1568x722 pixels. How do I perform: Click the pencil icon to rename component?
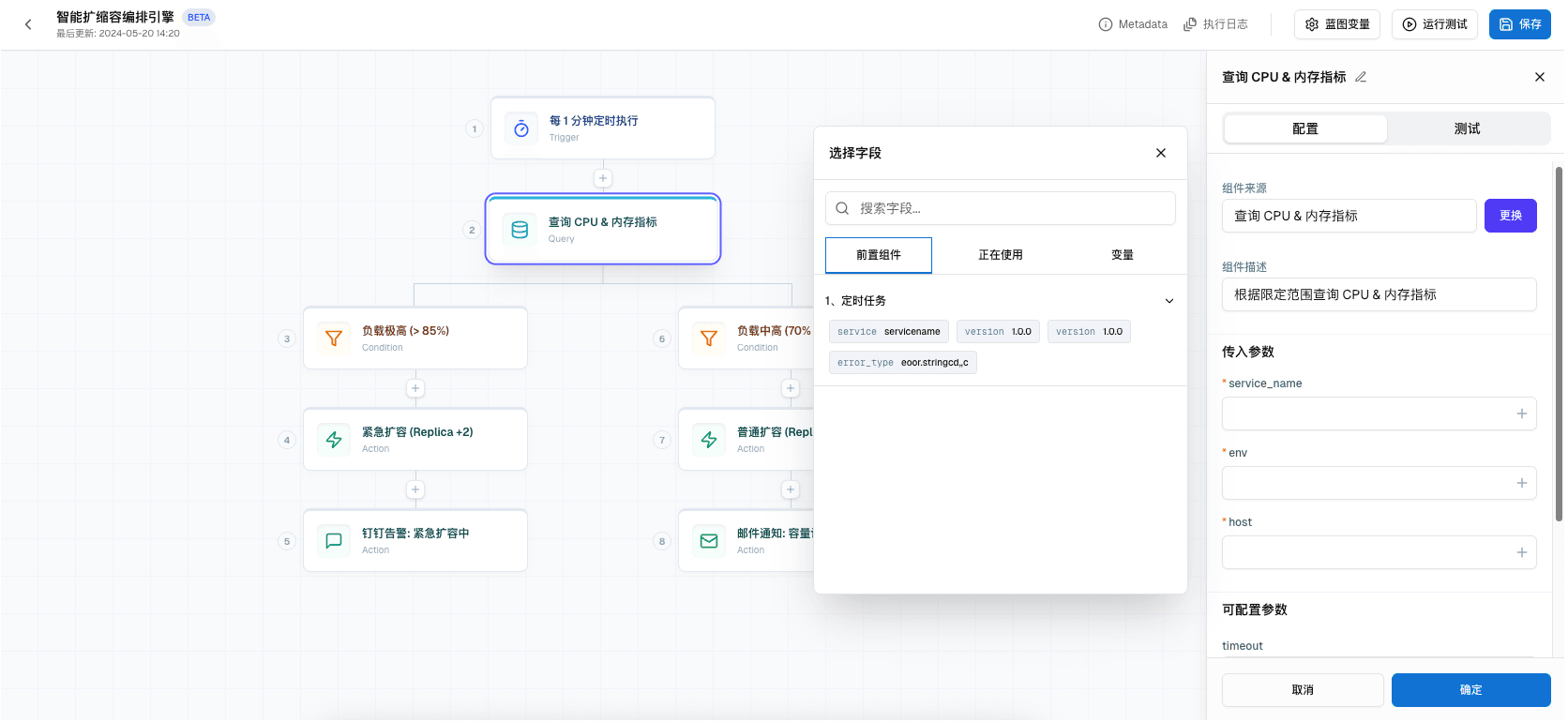click(1361, 77)
